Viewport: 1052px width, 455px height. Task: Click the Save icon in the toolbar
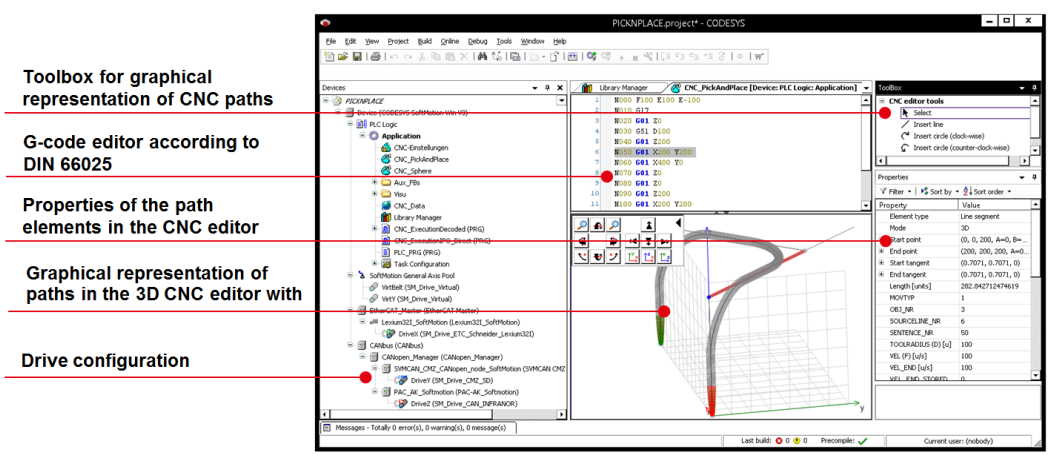tap(358, 57)
